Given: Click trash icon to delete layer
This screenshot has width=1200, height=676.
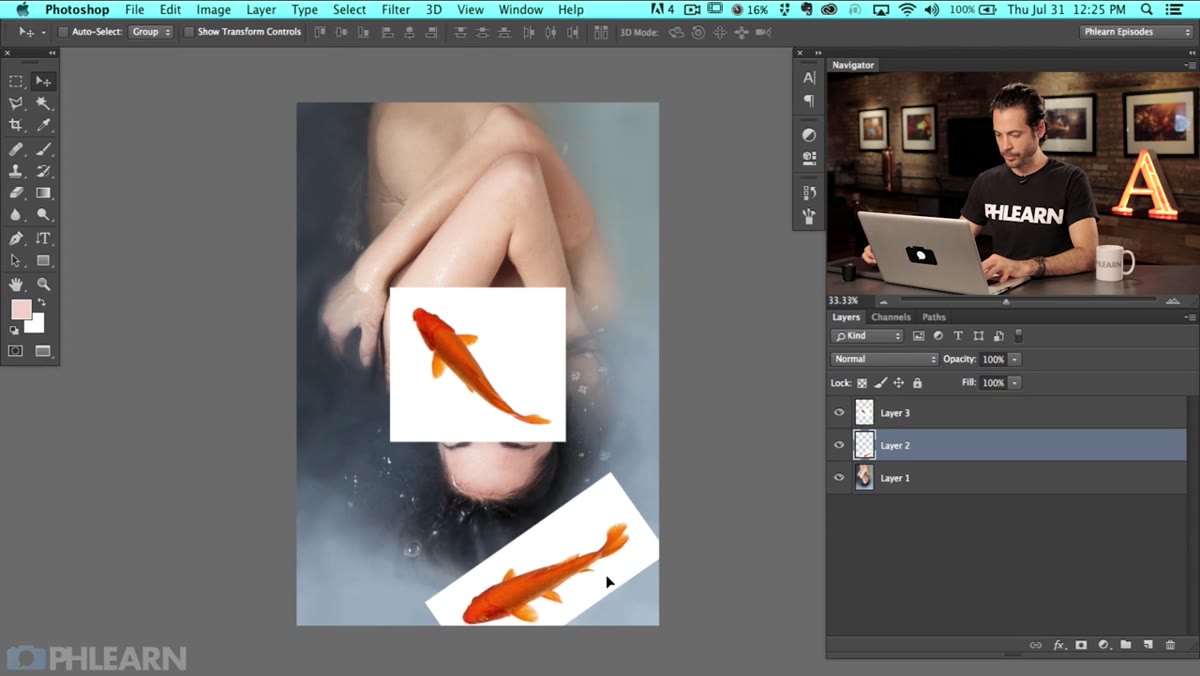Looking at the screenshot, I should tap(1170, 645).
